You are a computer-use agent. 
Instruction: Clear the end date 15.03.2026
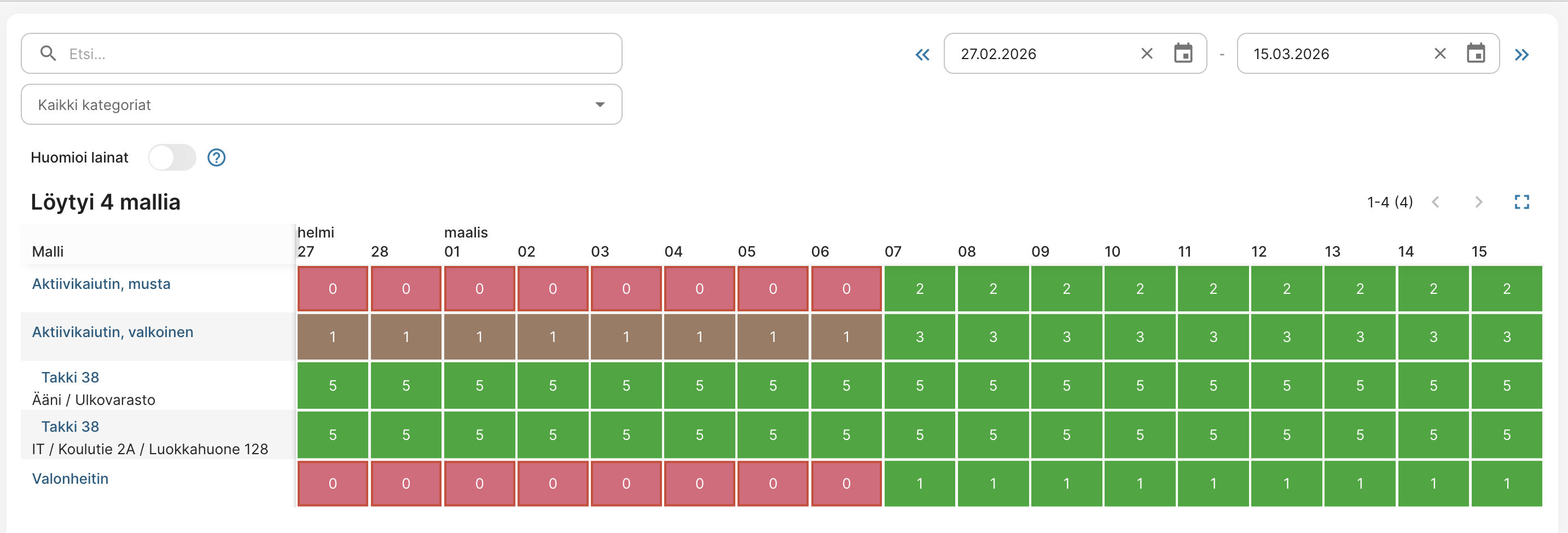[x=1439, y=54]
